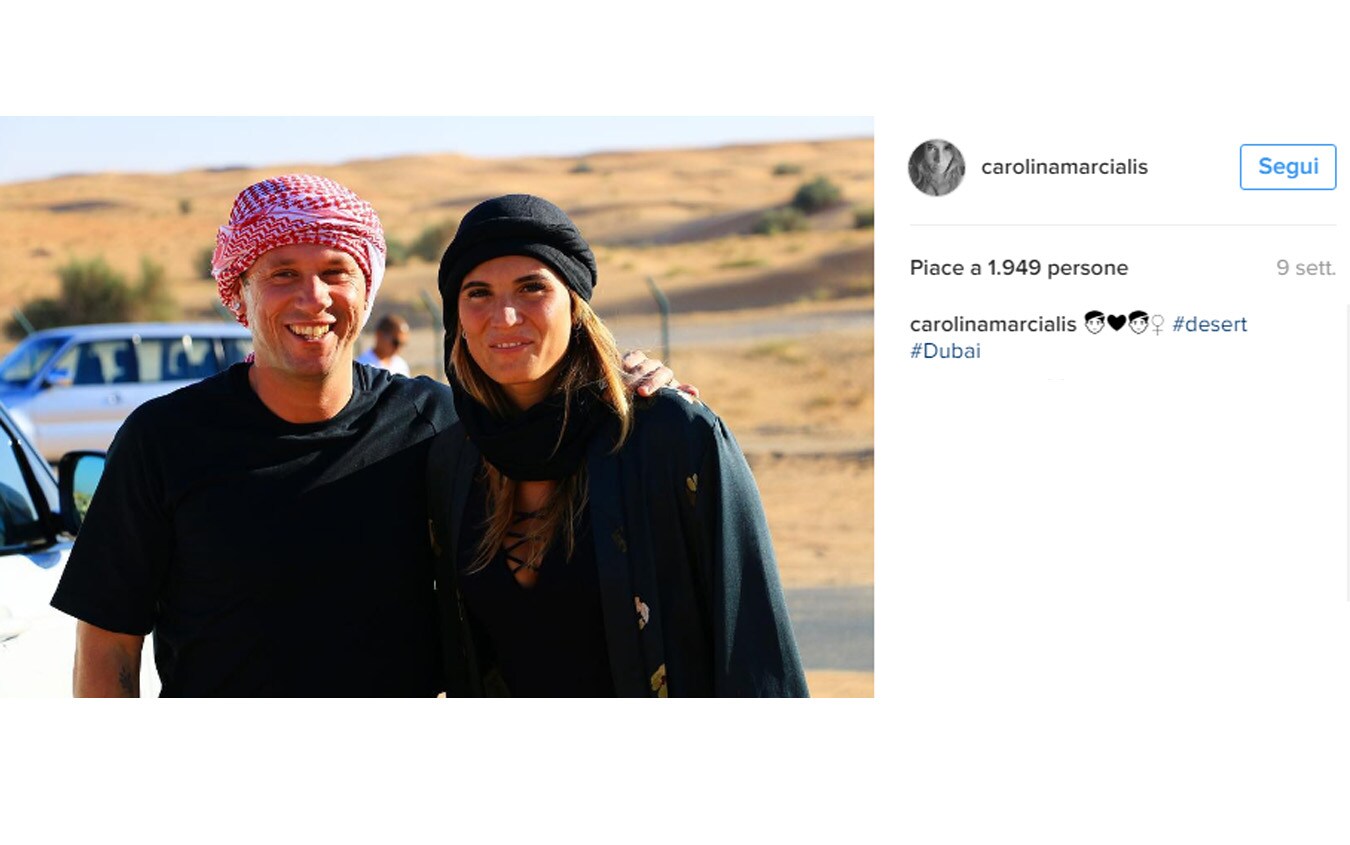Click the tattoo on the man's forearm
The height and width of the screenshot is (845, 1350).
127,678
